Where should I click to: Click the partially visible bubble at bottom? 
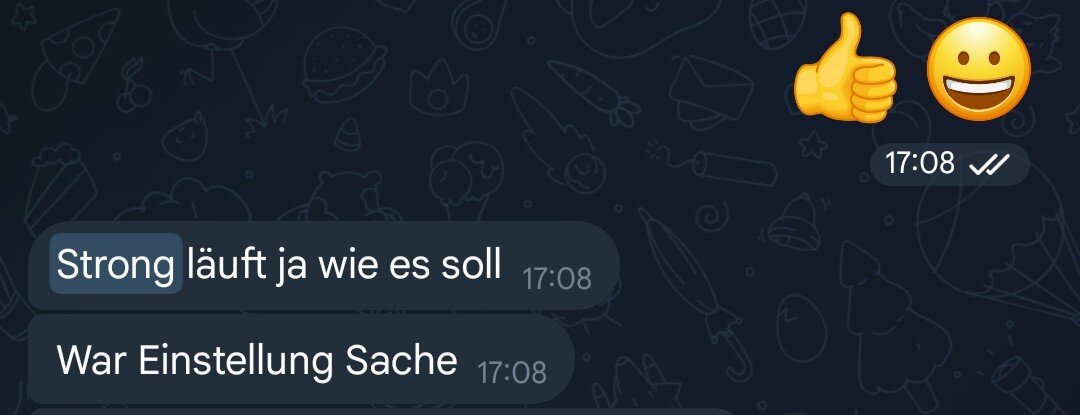point(386,412)
